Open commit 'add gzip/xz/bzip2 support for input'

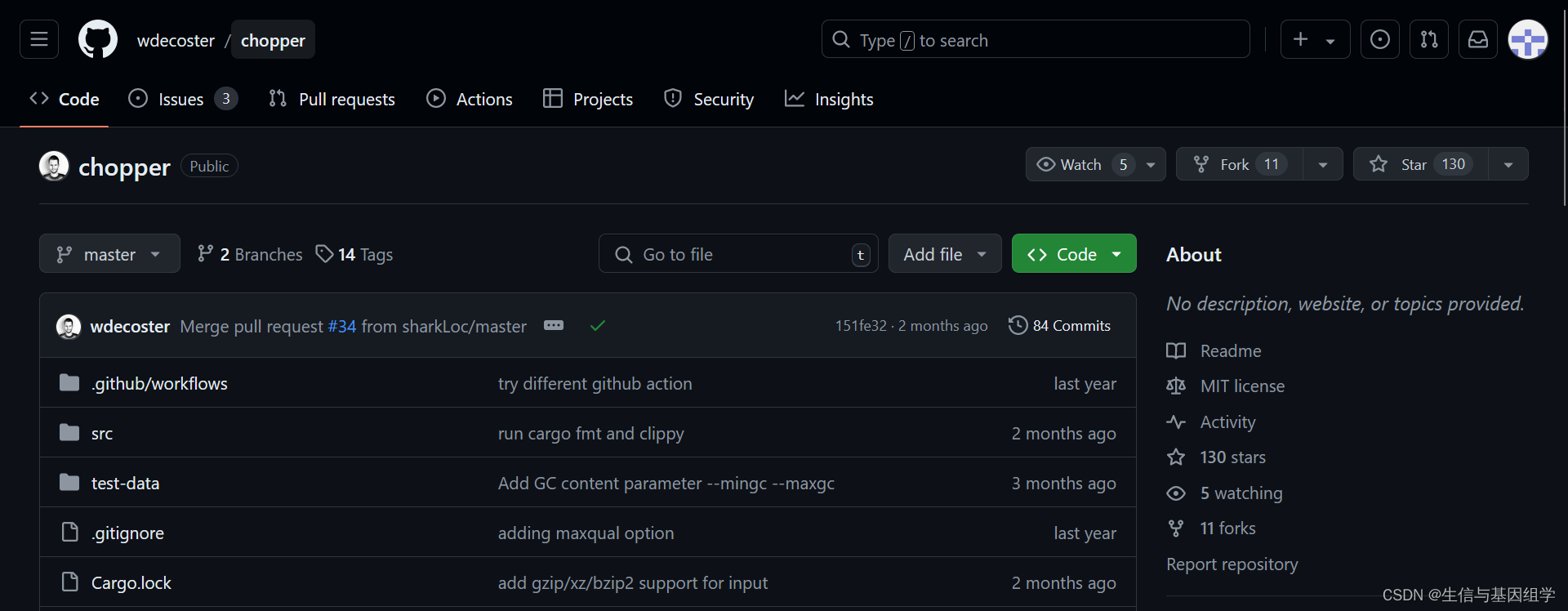click(x=633, y=583)
